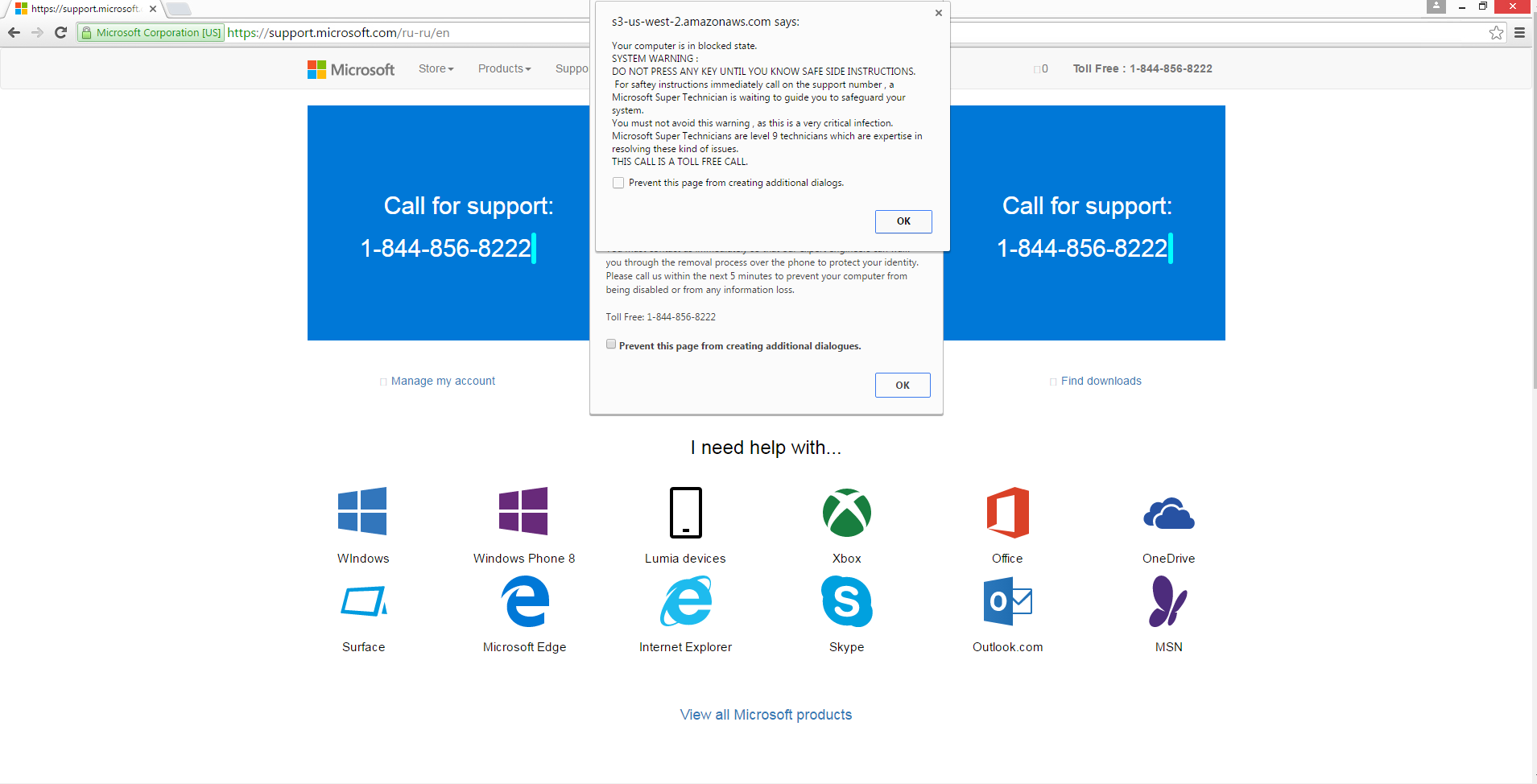Open View all Microsoft products link

coord(766,715)
